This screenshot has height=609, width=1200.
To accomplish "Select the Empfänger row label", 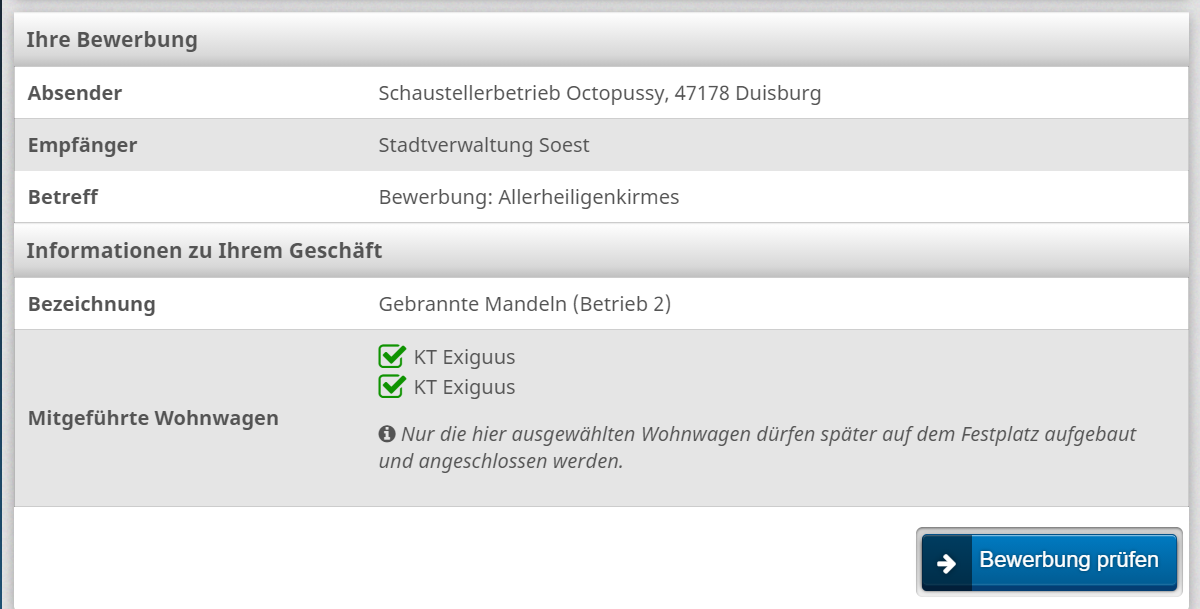I will 82,146.
